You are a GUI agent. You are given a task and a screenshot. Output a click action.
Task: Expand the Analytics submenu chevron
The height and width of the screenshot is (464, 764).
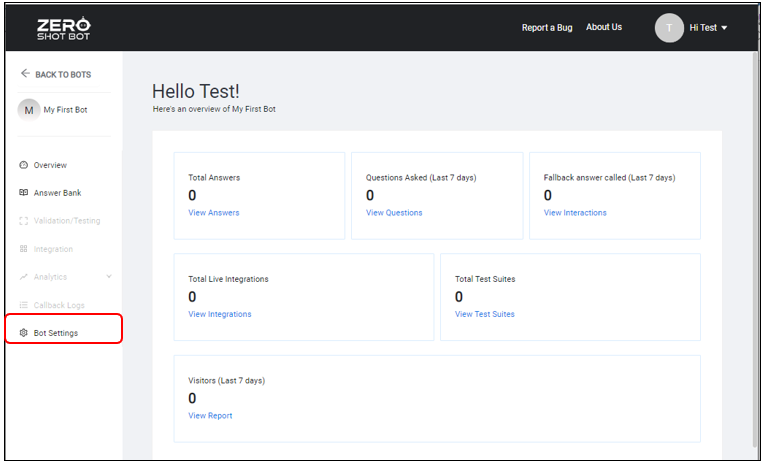[x=109, y=276]
